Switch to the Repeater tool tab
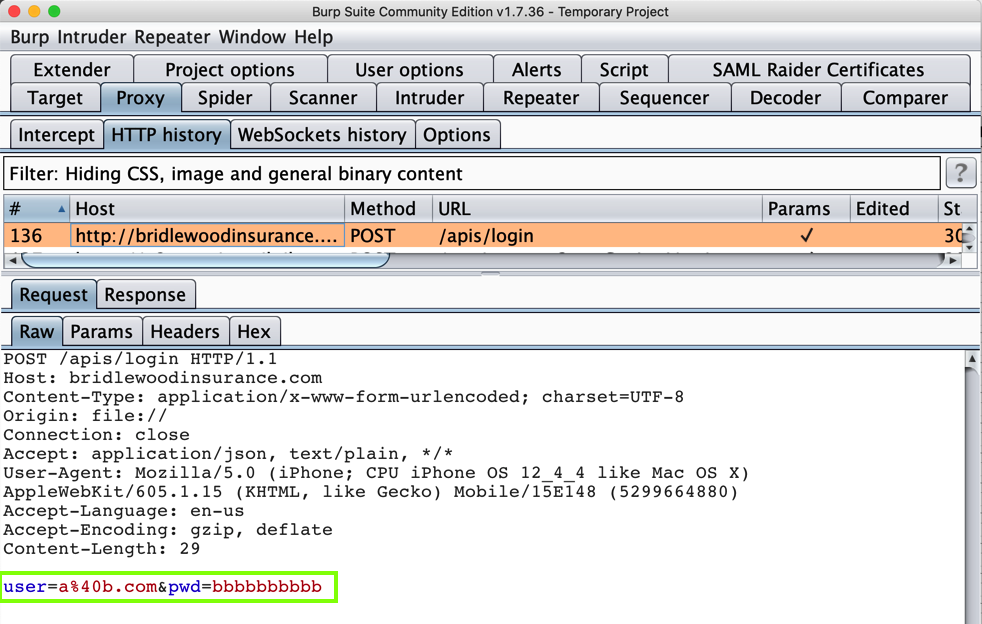Image resolution: width=982 pixels, height=624 pixels. tap(541, 98)
